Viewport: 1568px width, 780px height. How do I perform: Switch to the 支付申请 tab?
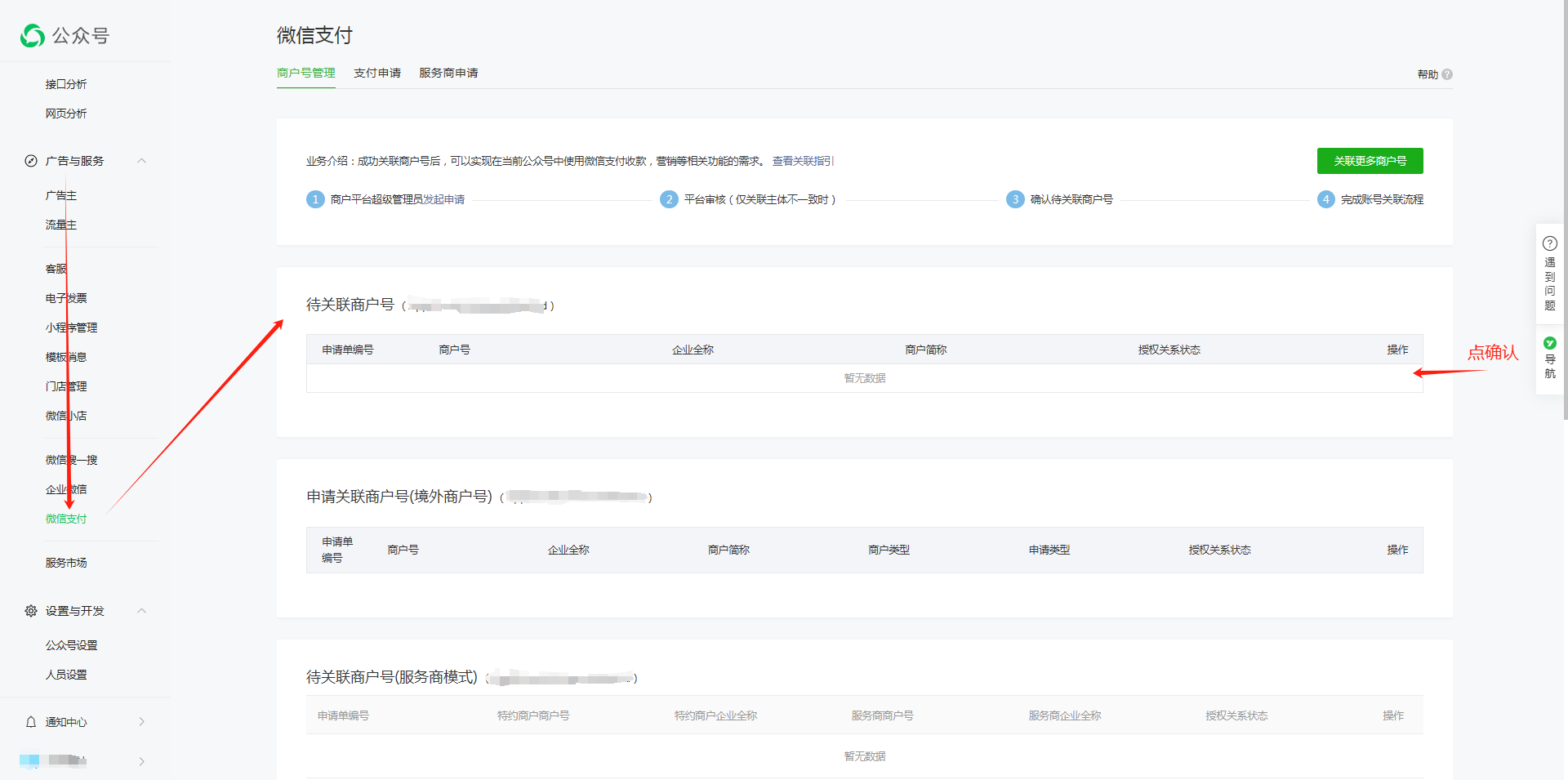pyautogui.click(x=377, y=73)
